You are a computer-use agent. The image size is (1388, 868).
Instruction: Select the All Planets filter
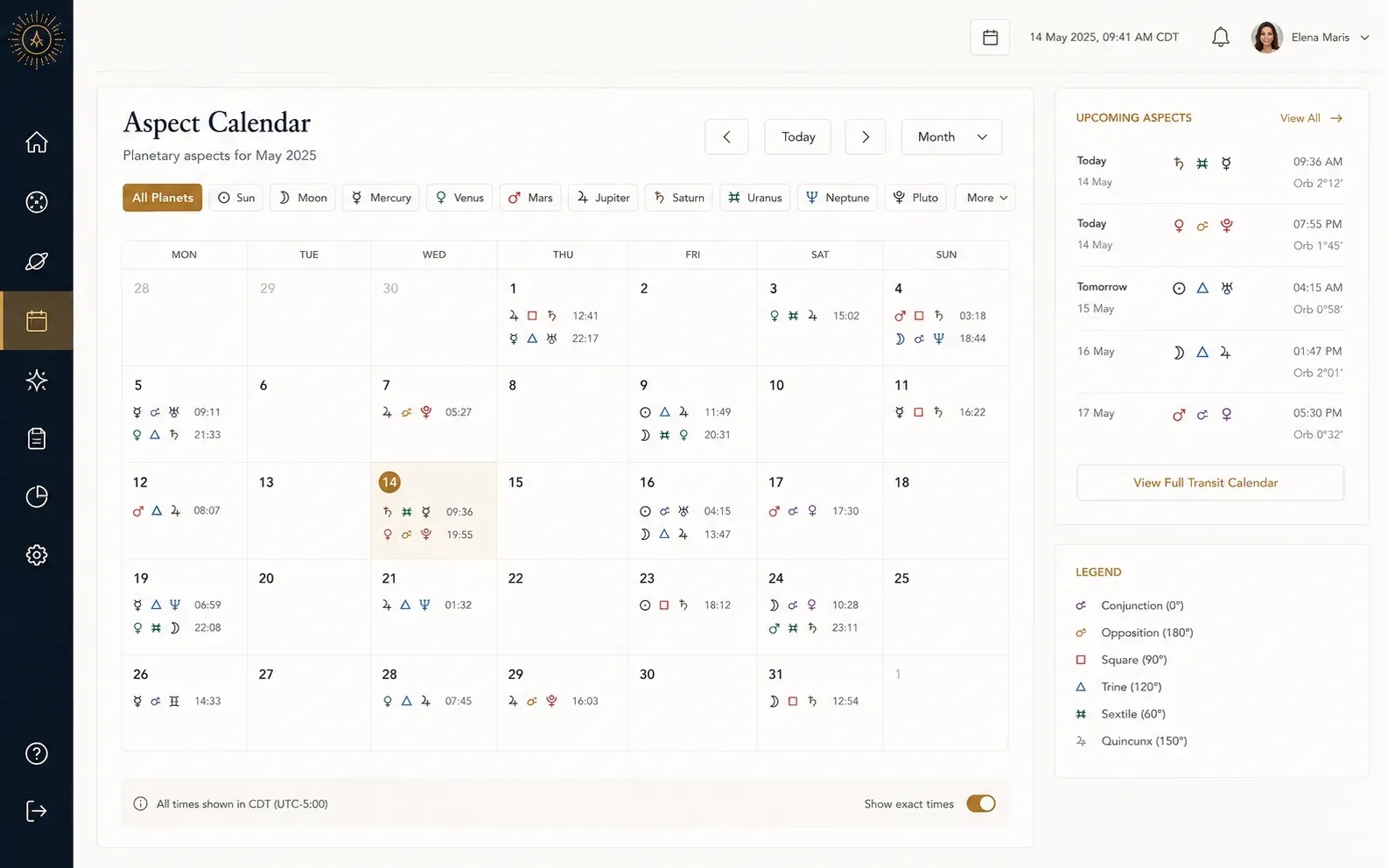click(x=163, y=198)
